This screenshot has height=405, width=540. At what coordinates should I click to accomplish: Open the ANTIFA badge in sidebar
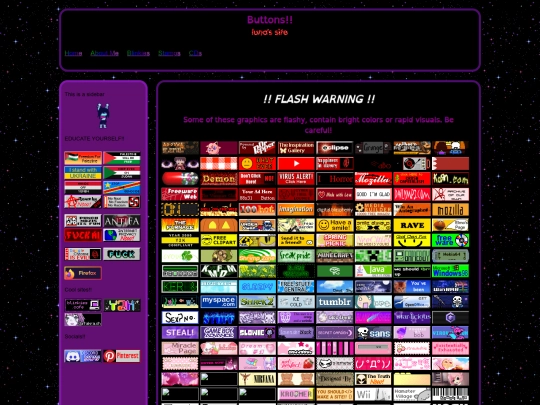tap(122, 221)
